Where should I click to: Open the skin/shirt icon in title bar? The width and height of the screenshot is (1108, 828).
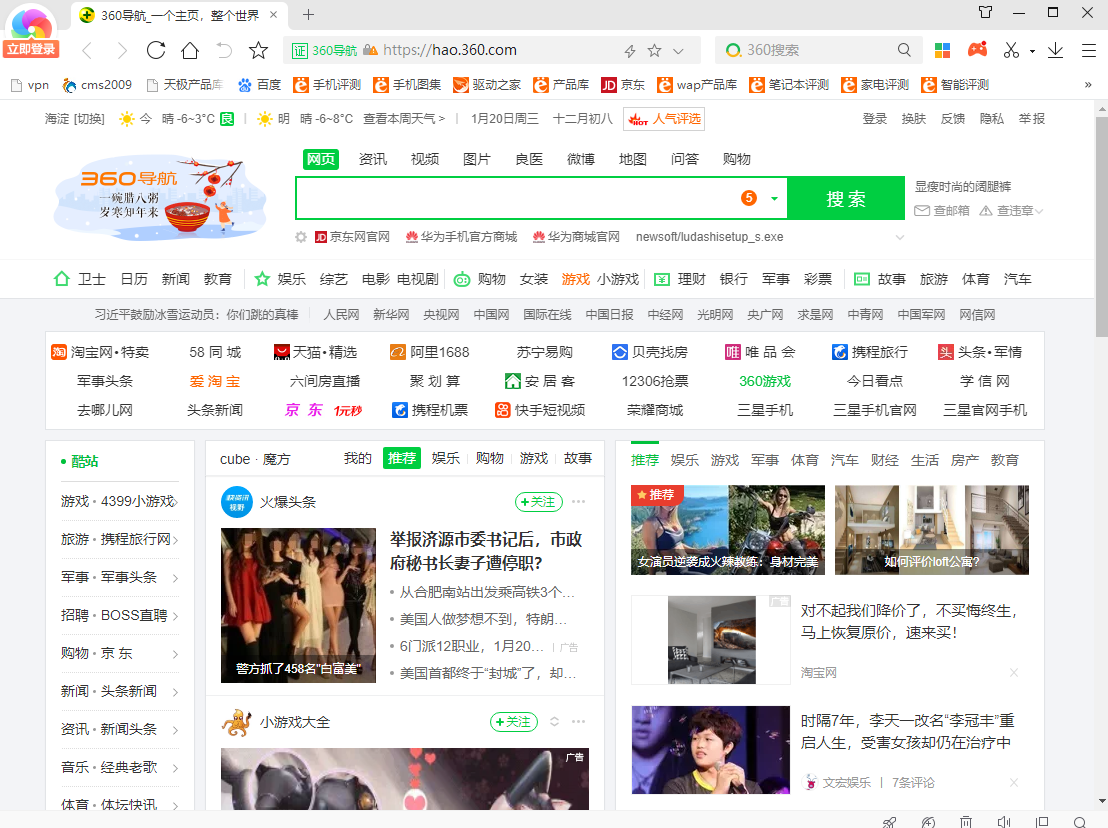point(985,12)
